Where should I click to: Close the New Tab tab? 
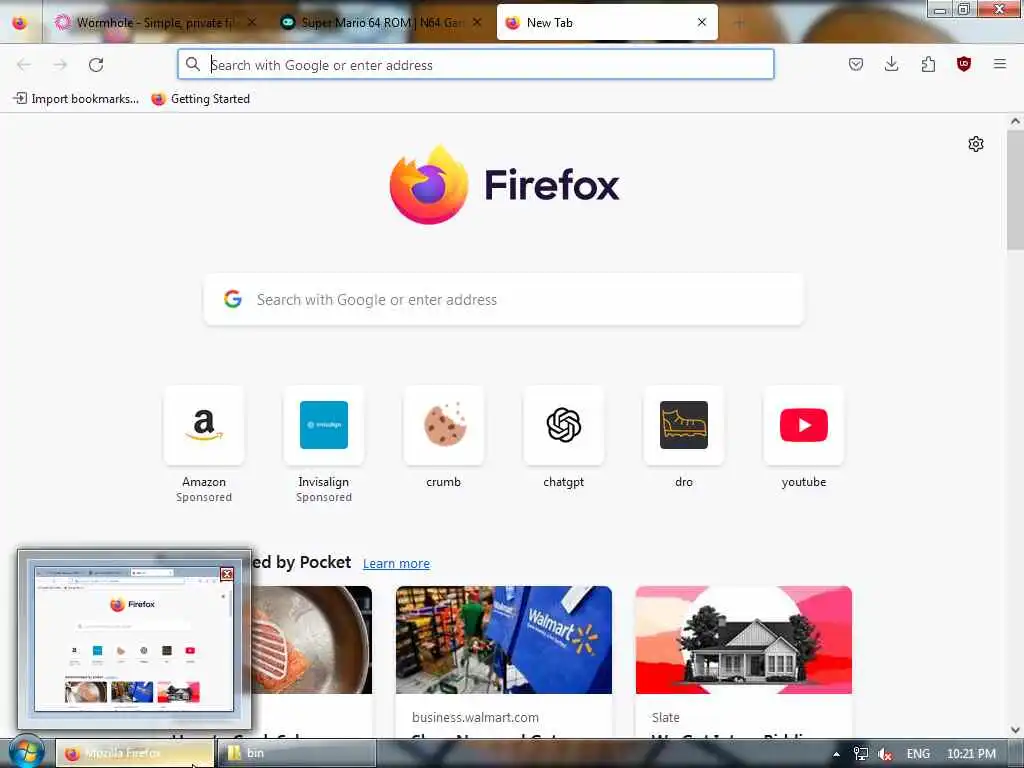pyautogui.click(x=701, y=22)
